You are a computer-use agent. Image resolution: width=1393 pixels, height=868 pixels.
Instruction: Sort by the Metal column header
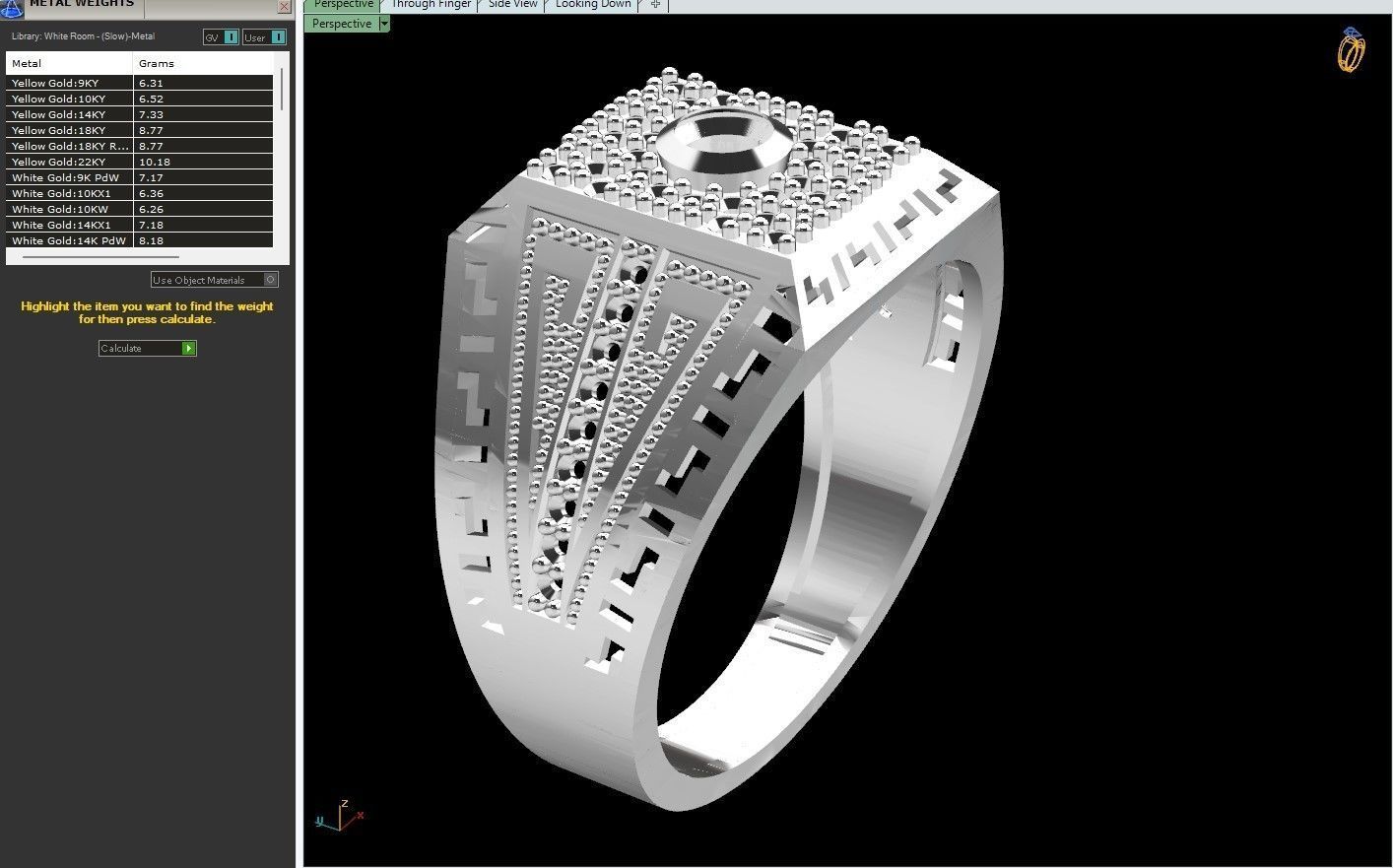coord(69,63)
